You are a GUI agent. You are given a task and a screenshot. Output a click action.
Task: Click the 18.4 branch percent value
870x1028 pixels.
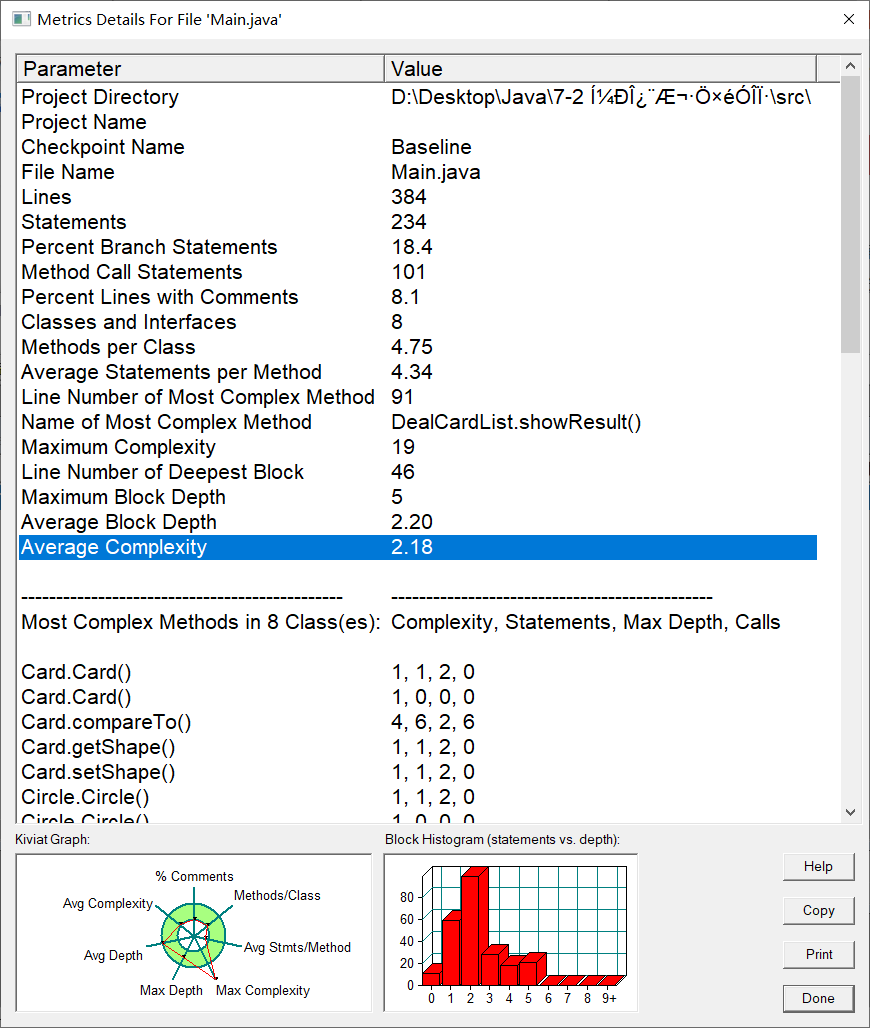pos(412,247)
